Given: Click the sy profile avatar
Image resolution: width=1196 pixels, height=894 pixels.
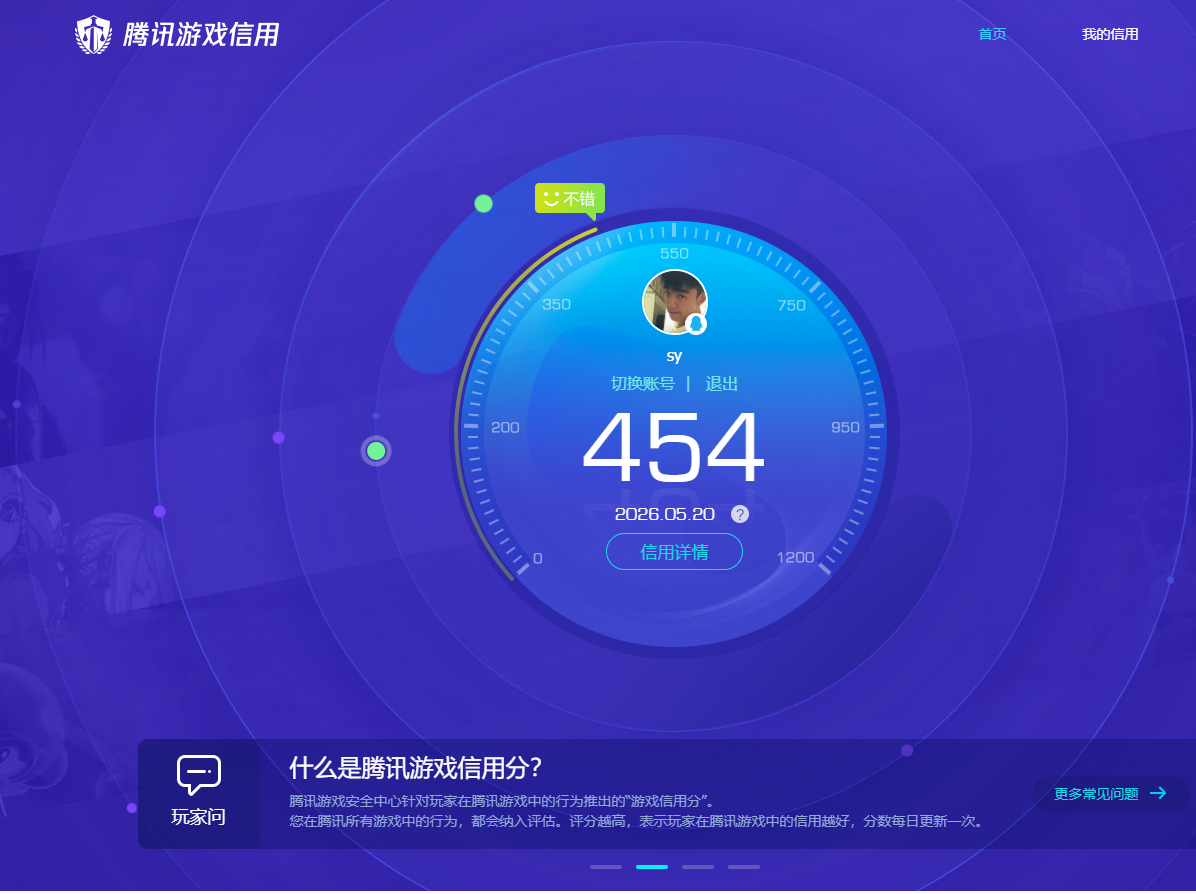Looking at the screenshot, I should 674,302.
